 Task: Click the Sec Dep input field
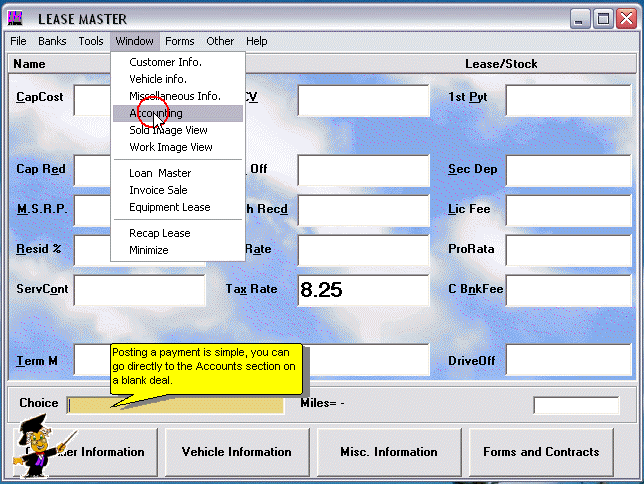pos(565,170)
